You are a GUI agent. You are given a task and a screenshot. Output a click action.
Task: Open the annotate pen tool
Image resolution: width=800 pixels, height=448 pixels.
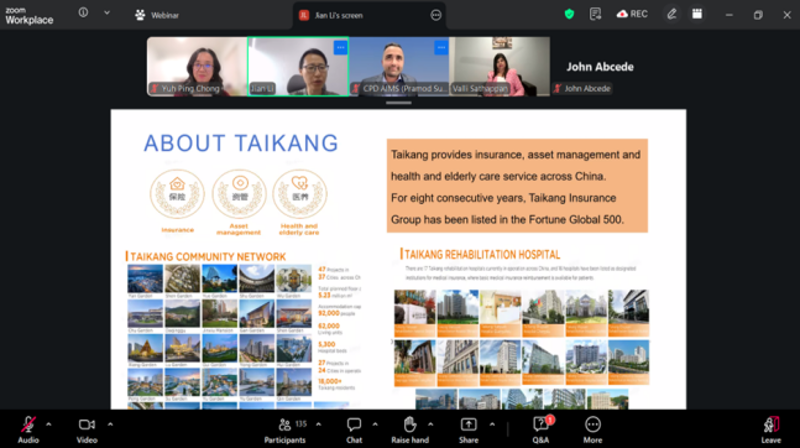(x=672, y=14)
